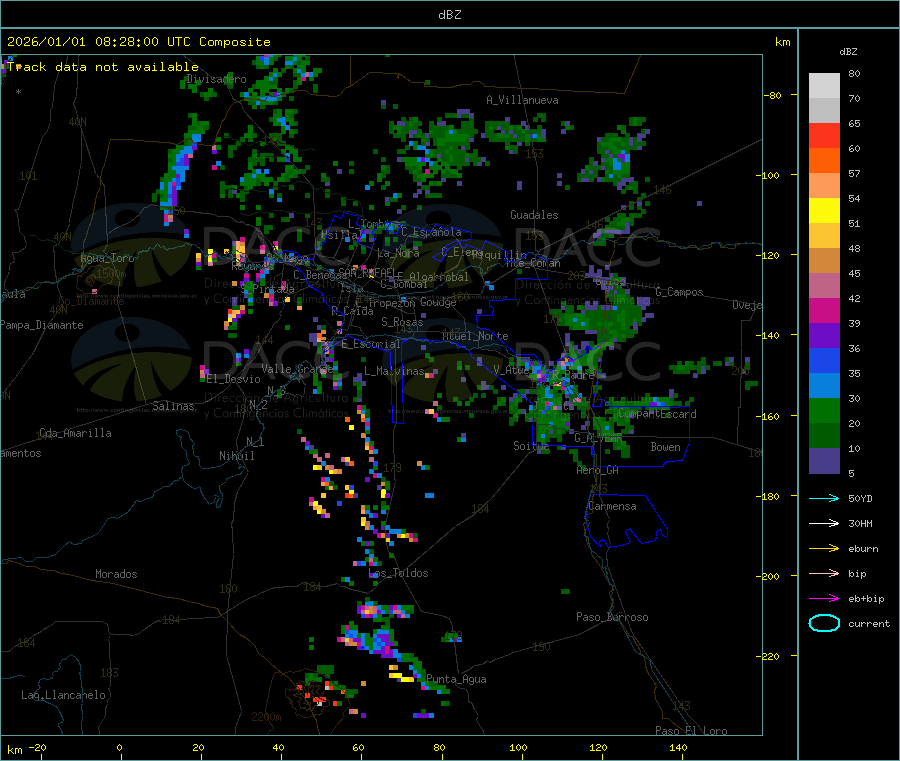This screenshot has width=900, height=761.
Task: Click the 'Cda_Amarilla' map label
Action: pos(75,433)
